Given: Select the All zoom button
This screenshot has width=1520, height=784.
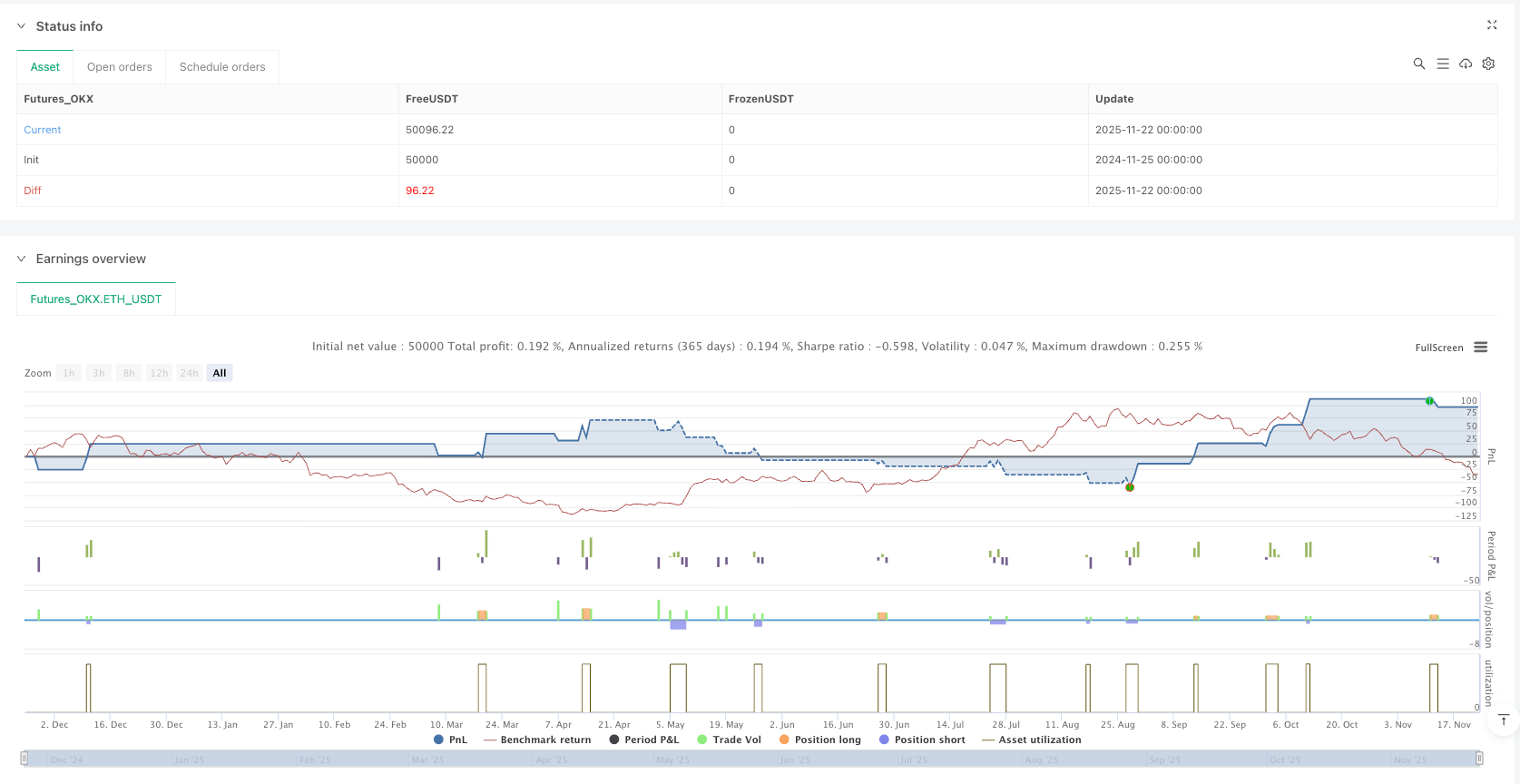Looking at the screenshot, I should click(220, 373).
